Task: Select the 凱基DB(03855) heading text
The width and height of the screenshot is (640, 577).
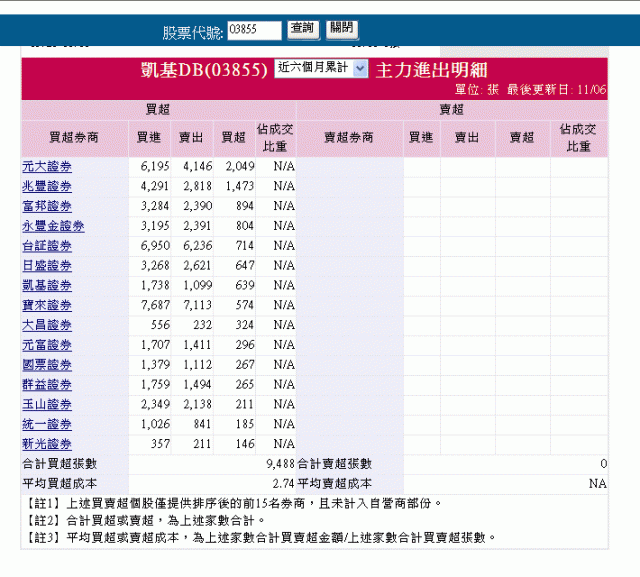Action: (204, 70)
